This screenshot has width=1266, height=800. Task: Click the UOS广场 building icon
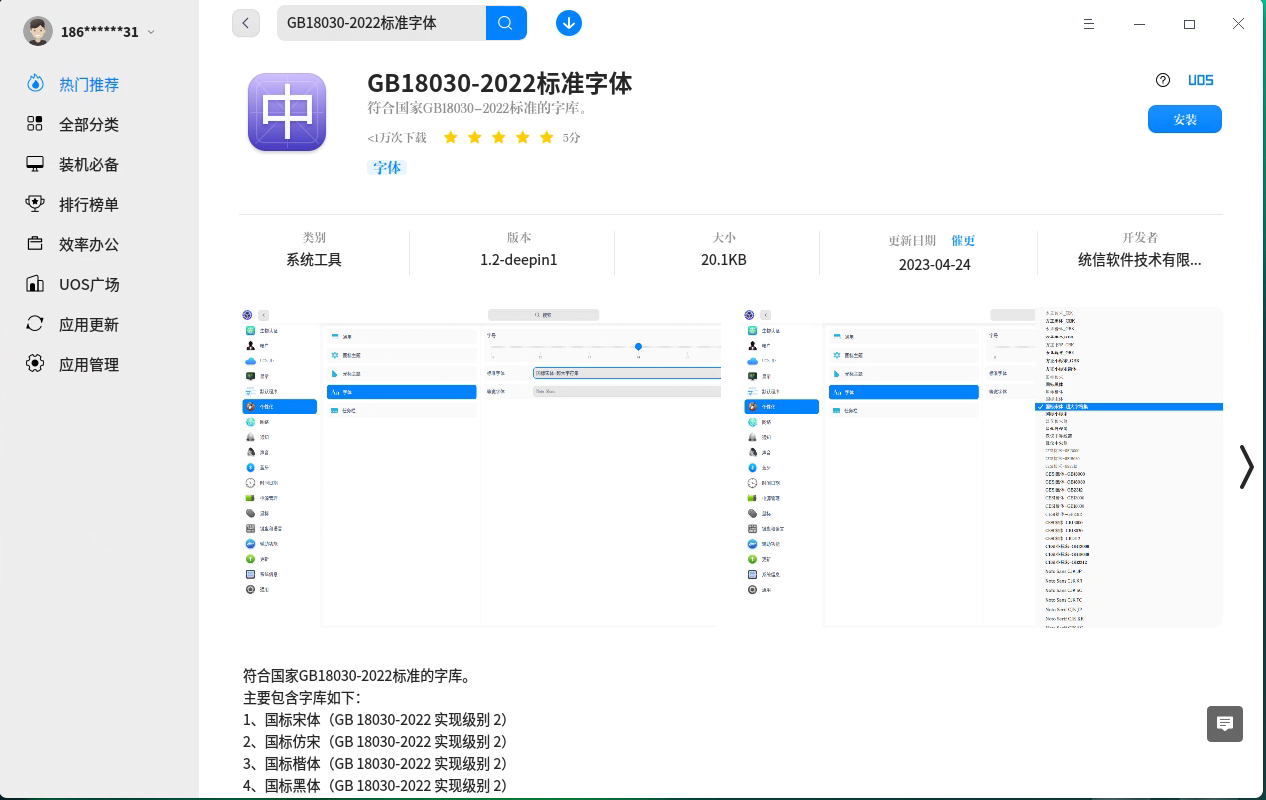[x=35, y=284]
